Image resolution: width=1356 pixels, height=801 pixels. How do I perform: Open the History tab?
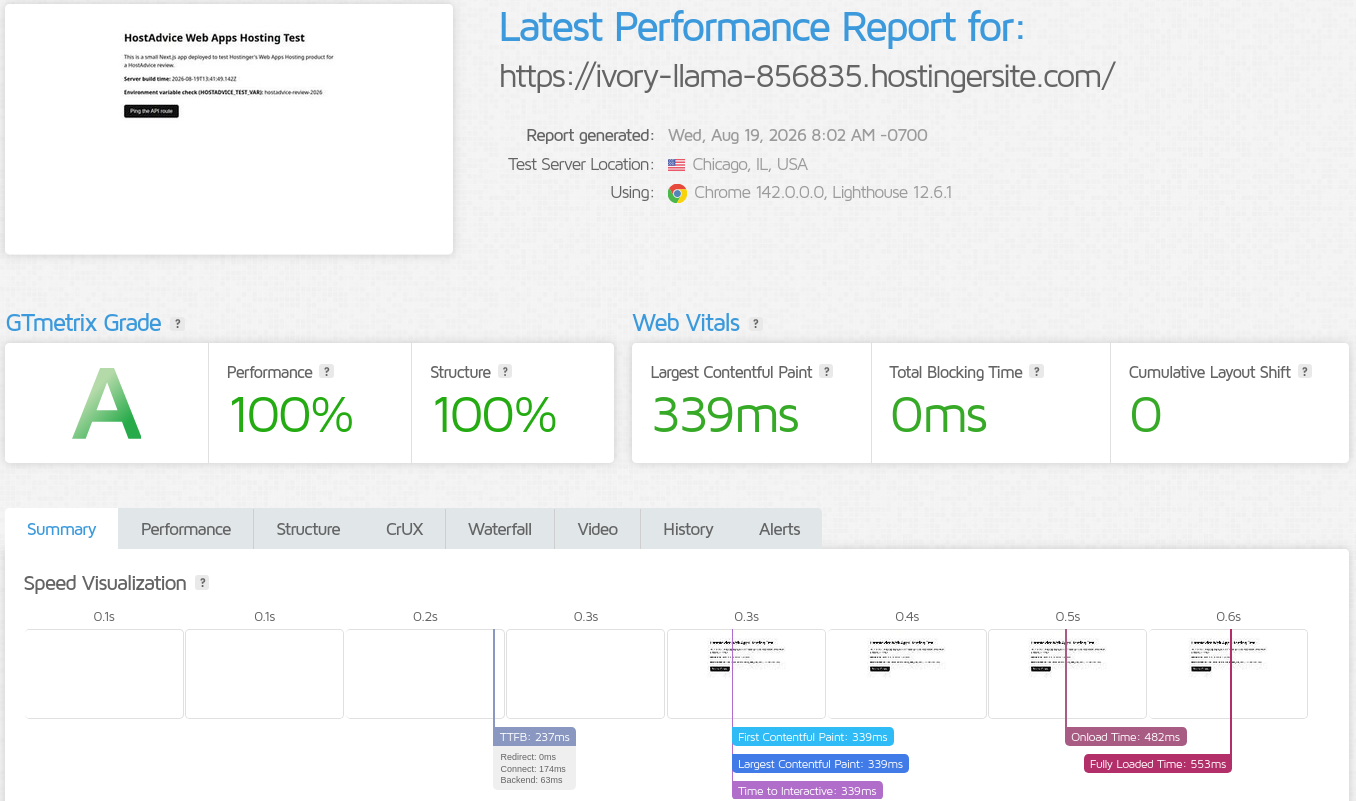click(688, 529)
